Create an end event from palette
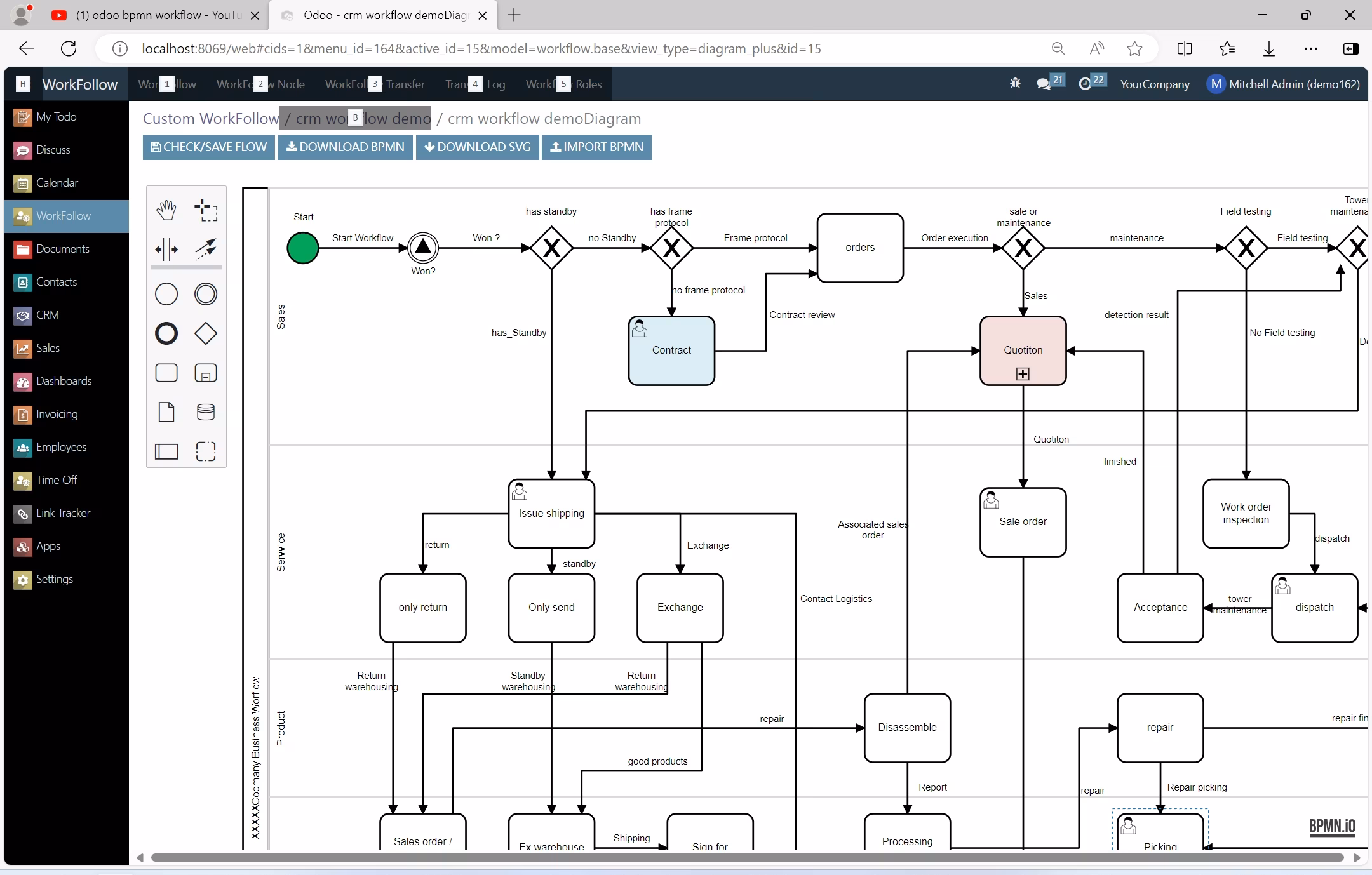 pyautogui.click(x=166, y=333)
